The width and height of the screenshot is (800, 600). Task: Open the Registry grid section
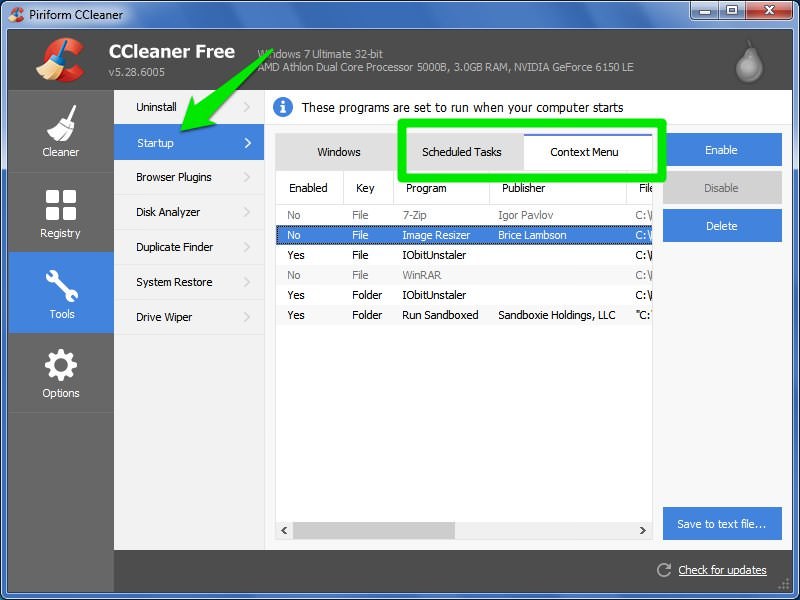click(60, 213)
